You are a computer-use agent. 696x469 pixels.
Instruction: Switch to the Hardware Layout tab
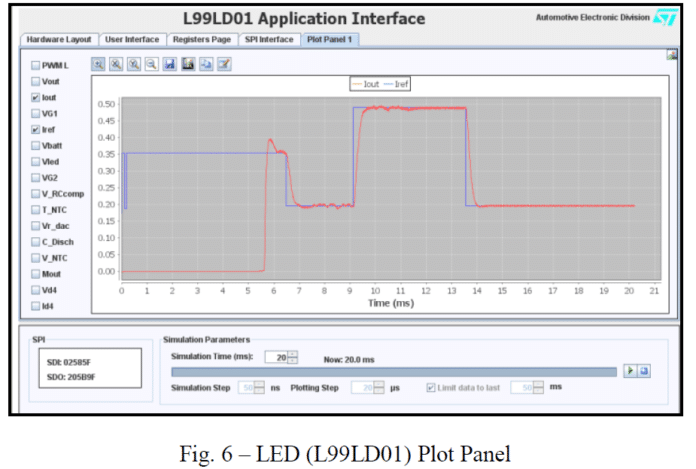(x=58, y=39)
